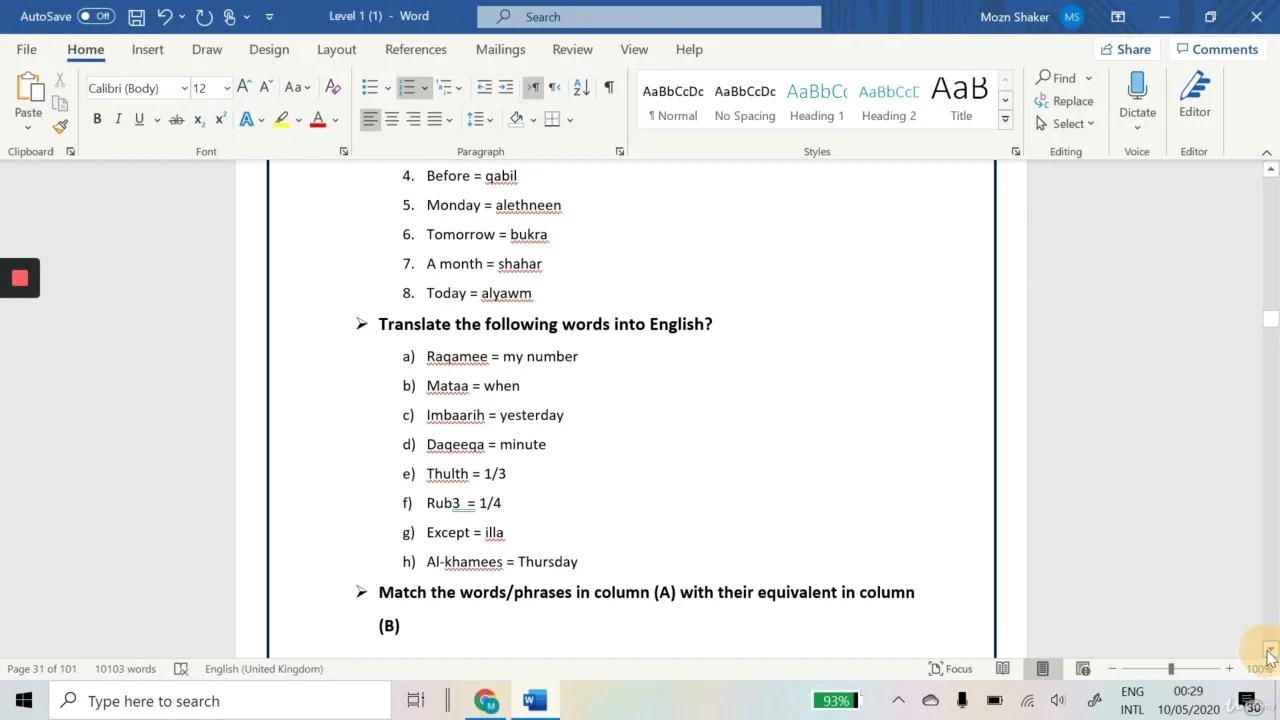Center align the paragraph

click(391, 119)
